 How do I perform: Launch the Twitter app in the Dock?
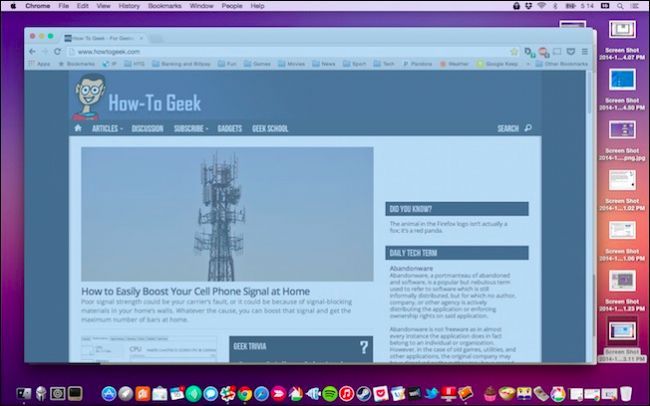pos(432,393)
